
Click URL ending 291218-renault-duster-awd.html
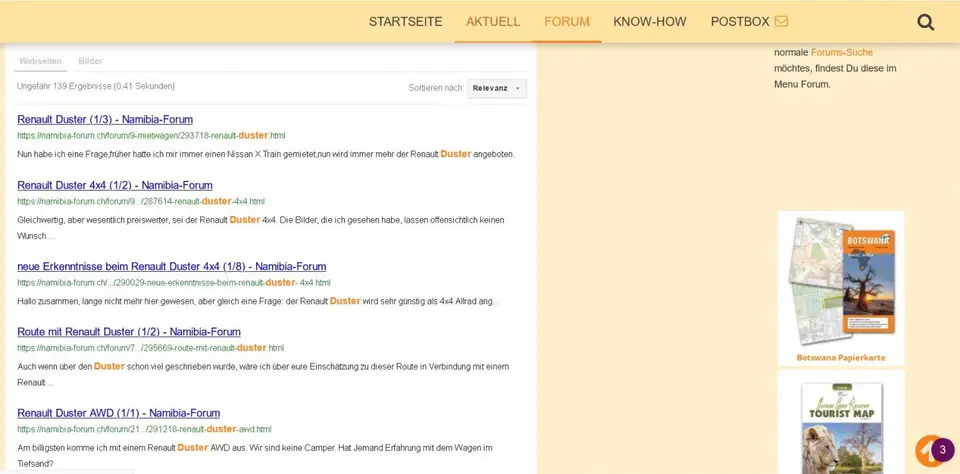144,429
